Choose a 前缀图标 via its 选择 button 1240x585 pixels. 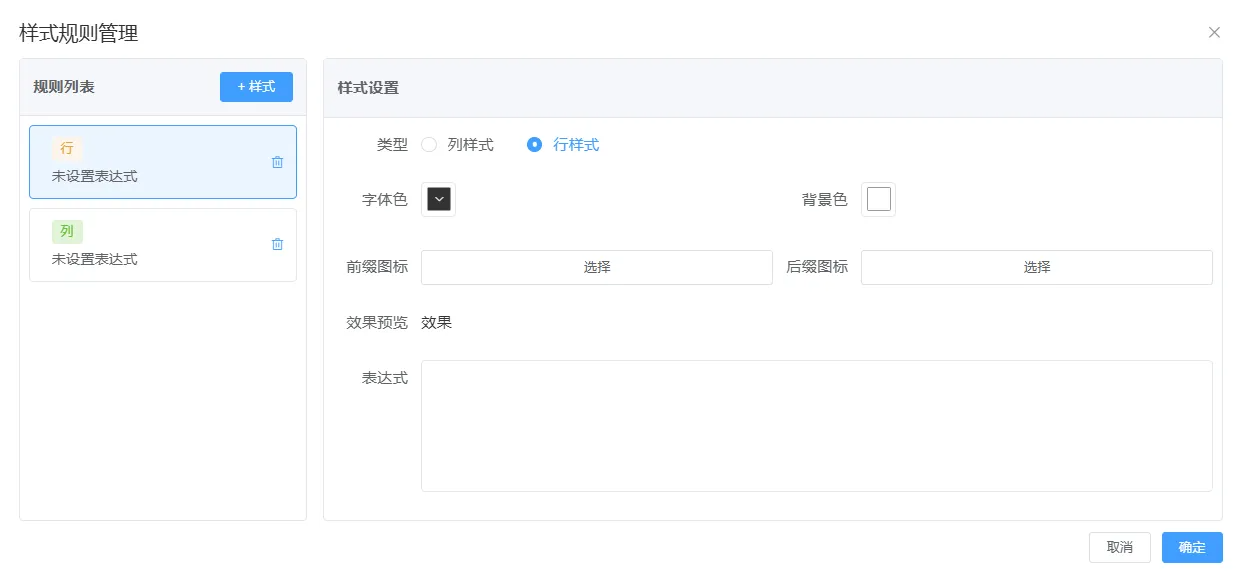597,267
